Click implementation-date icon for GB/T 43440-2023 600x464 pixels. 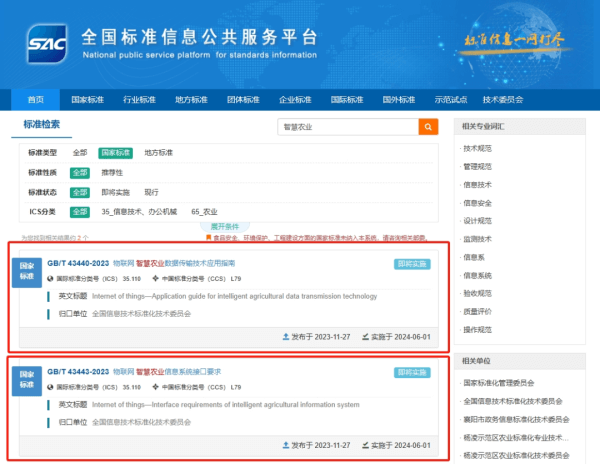pyautogui.click(x=365, y=337)
